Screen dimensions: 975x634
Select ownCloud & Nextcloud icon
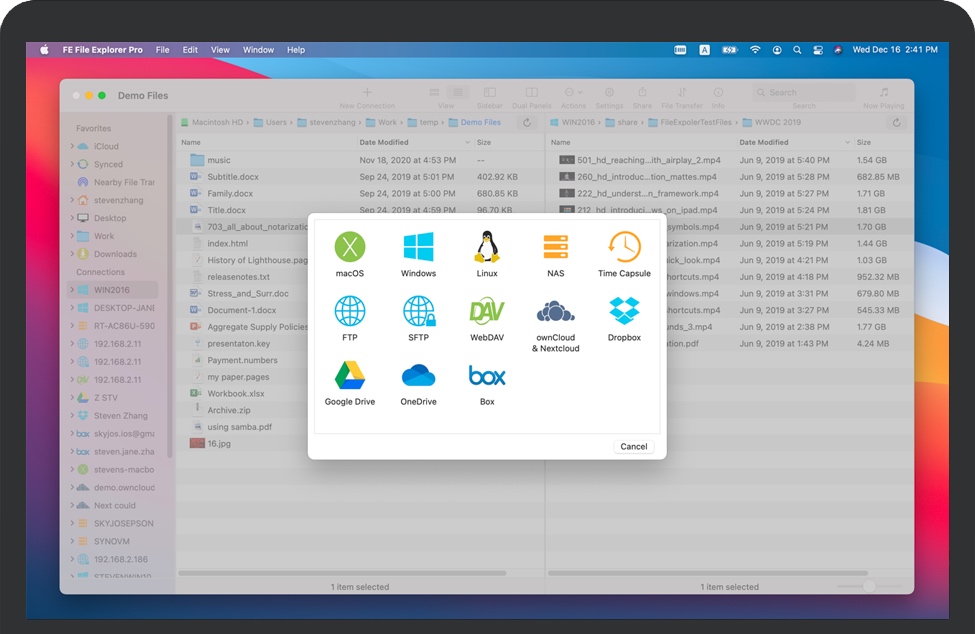pyautogui.click(x=555, y=312)
